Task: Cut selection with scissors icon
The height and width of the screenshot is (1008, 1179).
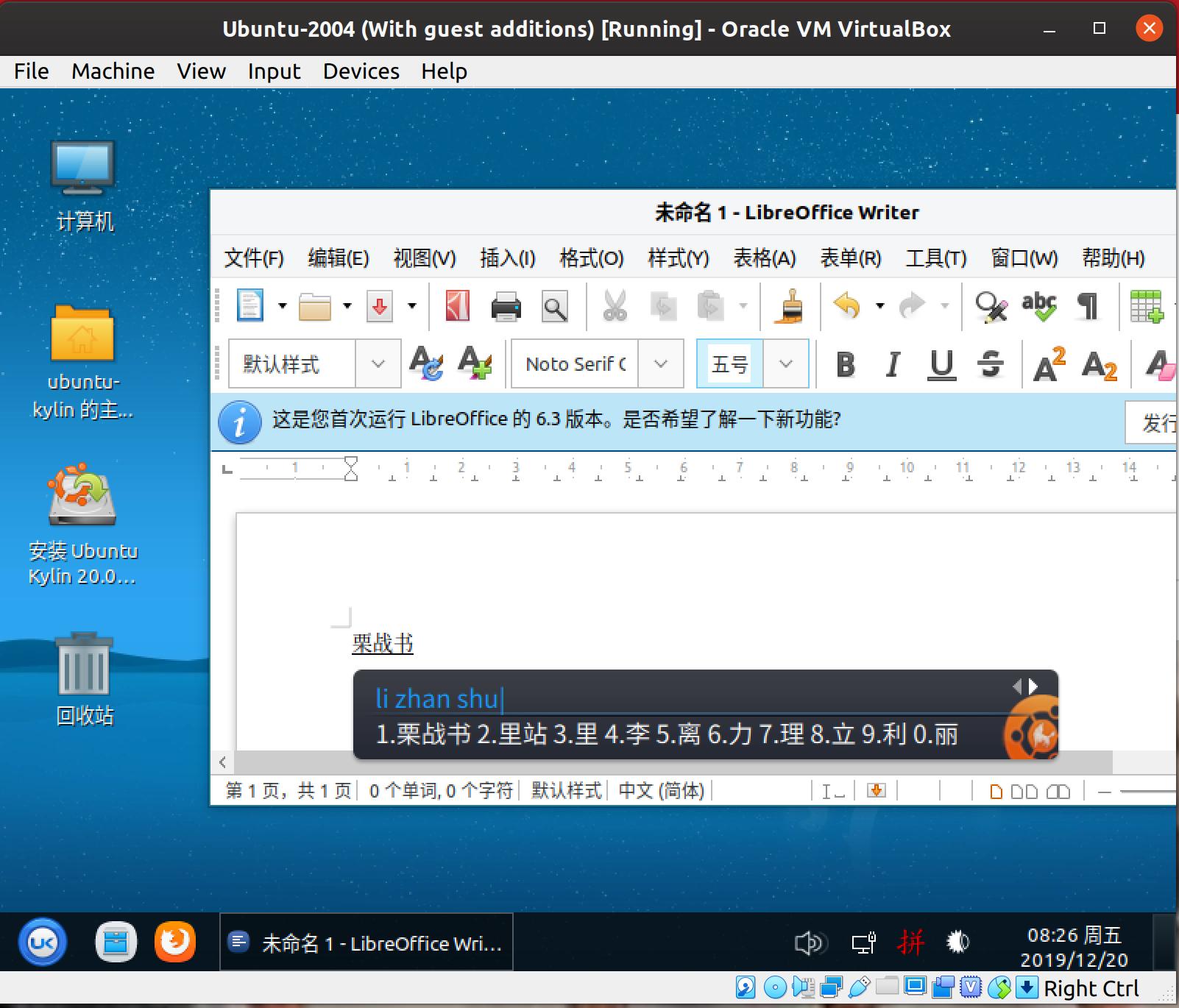Action: [x=615, y=306]
